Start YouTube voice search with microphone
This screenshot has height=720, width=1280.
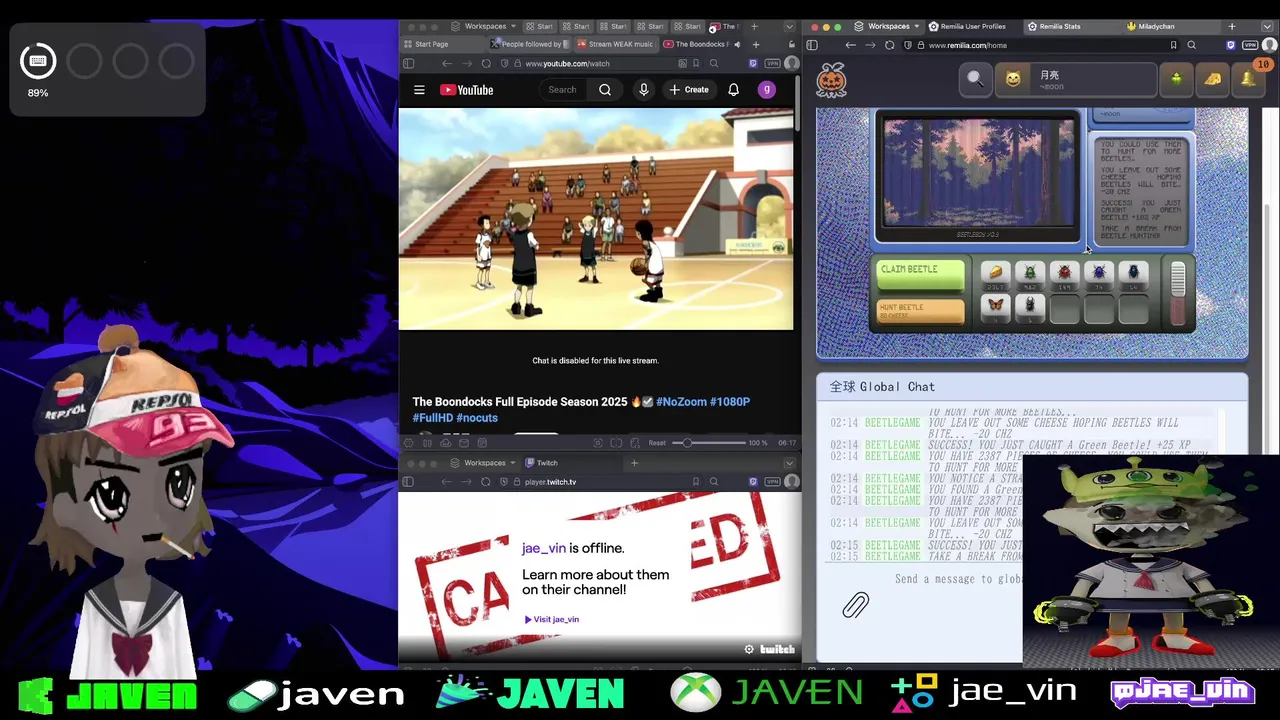pyautogui.click(x=644, y=90)
